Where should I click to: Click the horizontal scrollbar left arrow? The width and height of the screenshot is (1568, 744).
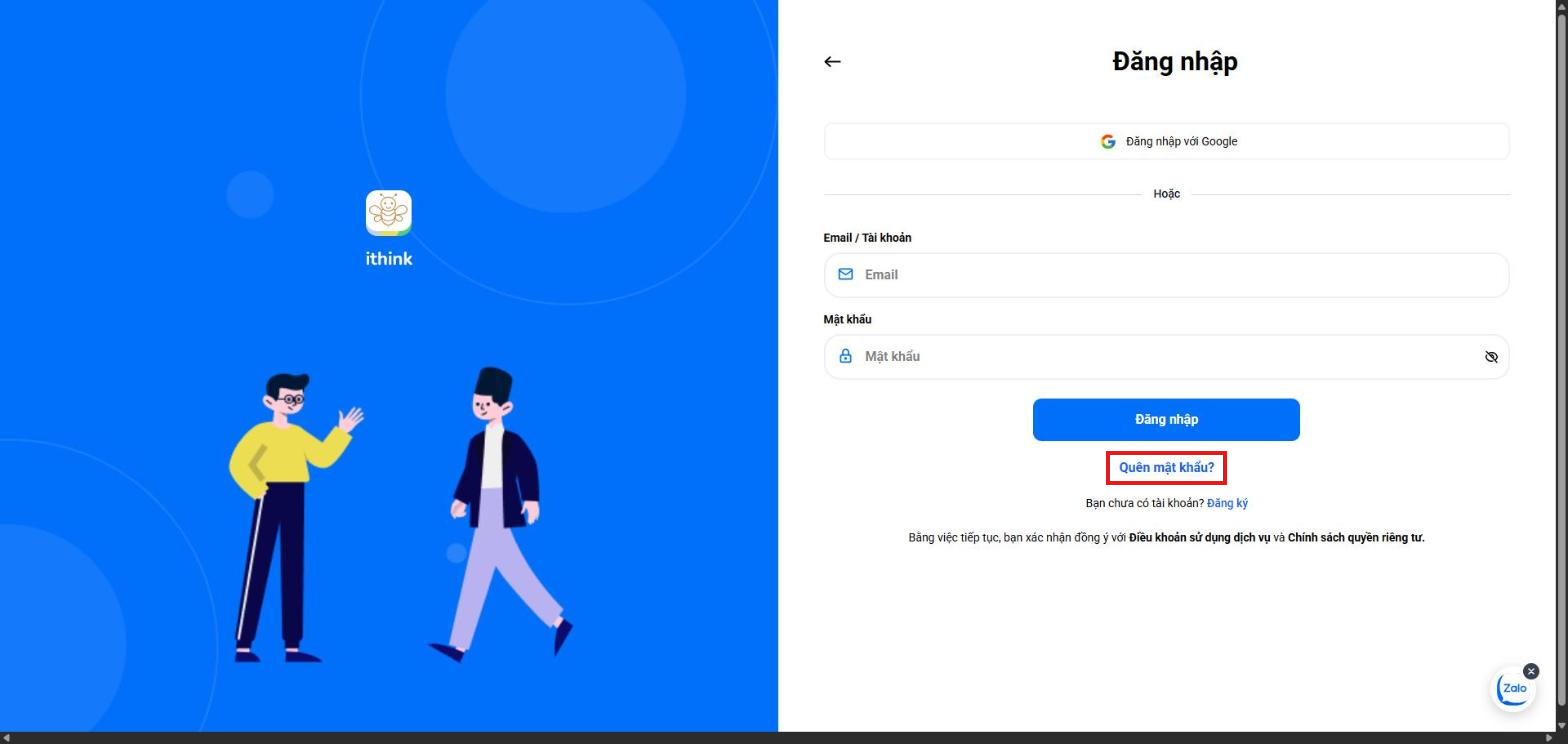click(6, 738)
